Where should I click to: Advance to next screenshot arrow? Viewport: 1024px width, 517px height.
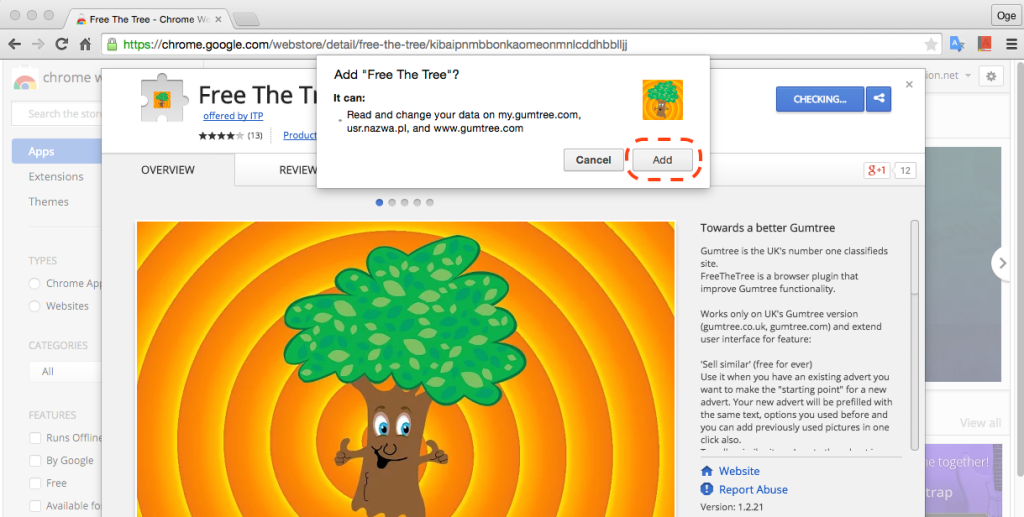1002,263
